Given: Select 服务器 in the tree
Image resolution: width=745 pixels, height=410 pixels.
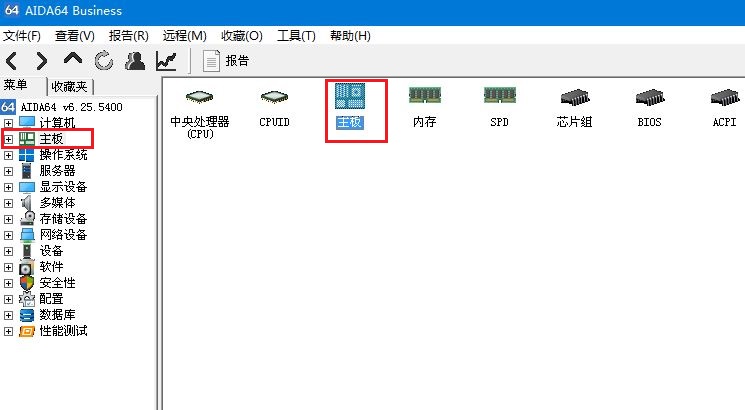Looking at the screenshot, I should point(57,171).
